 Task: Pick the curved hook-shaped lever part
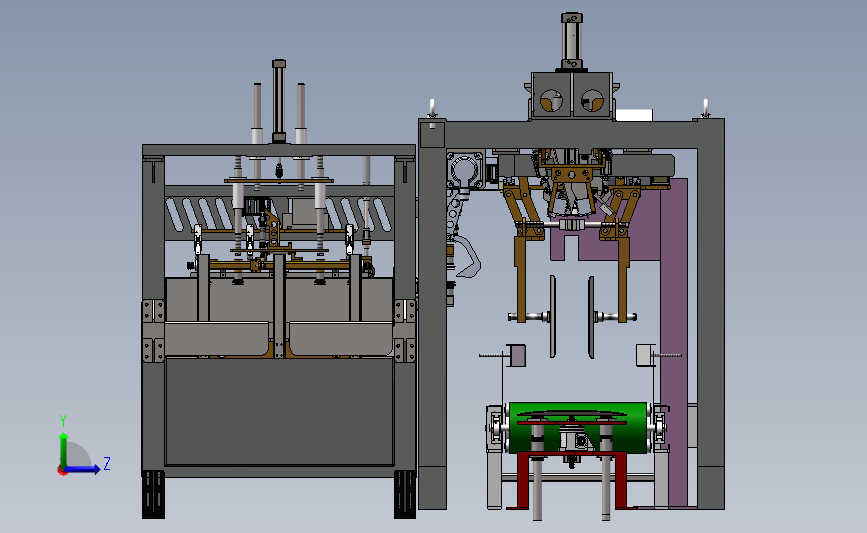(x=467, y=256)
